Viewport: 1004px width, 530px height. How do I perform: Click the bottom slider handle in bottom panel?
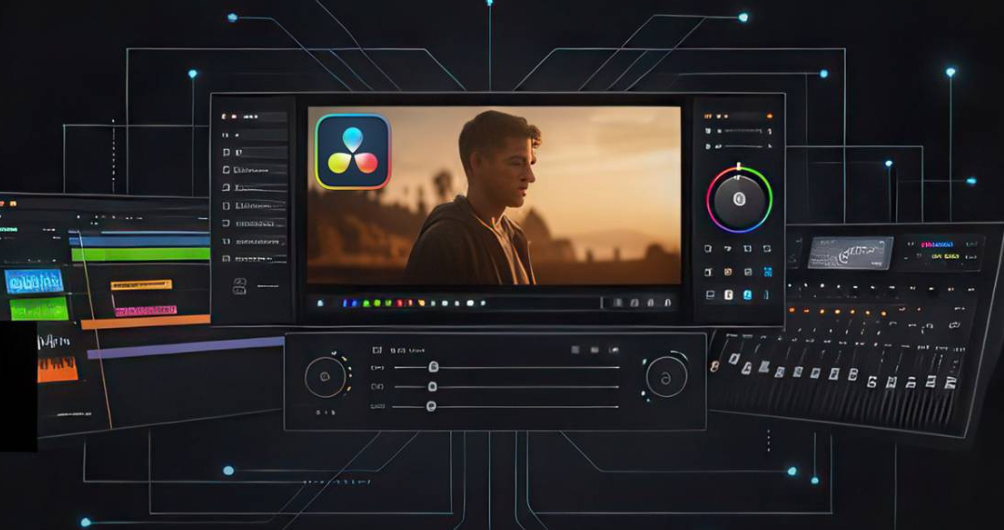point(431,406)
